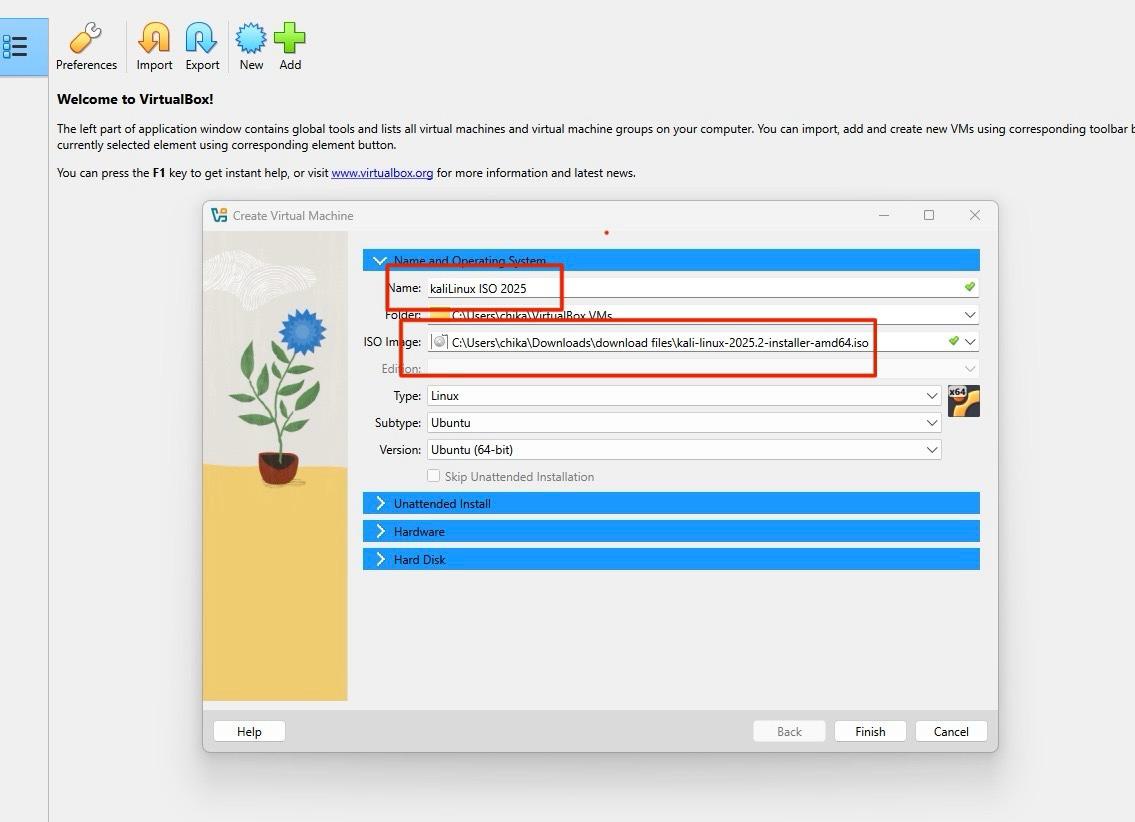The height and width of the screenshot is (822, 1135).
Task: Click the Finish button
Action: click(870, 732)
